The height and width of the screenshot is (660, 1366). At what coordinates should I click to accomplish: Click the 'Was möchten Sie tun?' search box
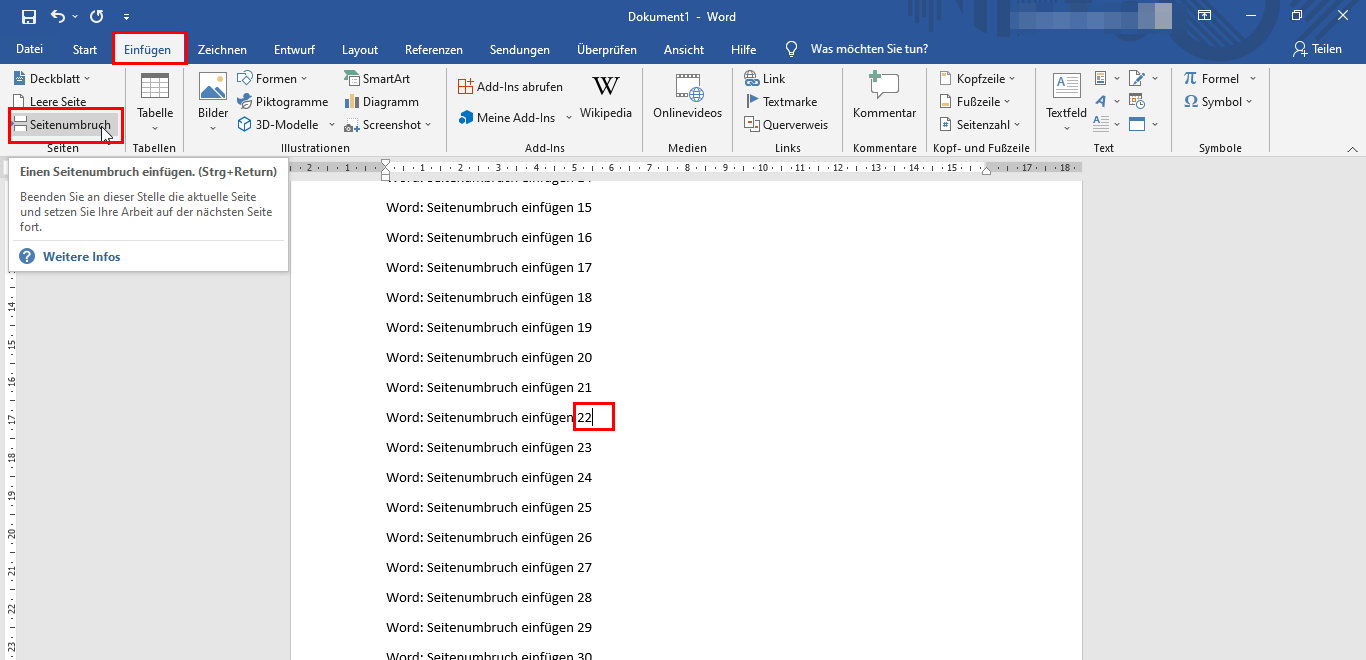(868, 49)
